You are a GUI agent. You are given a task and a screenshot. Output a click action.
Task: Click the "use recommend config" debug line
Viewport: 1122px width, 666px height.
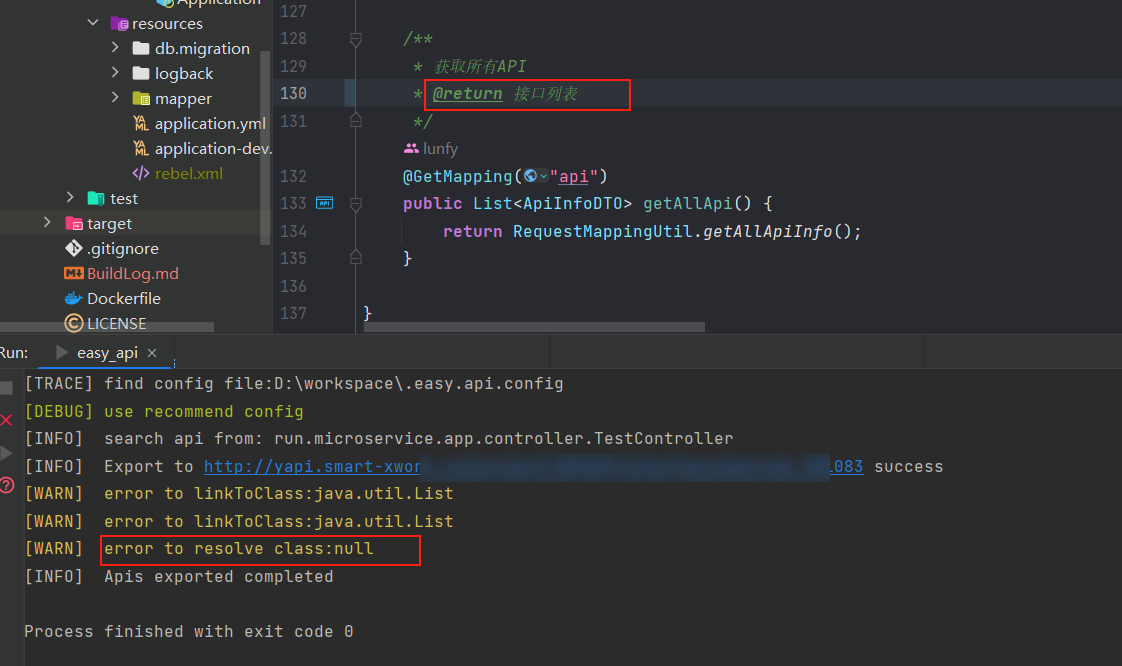pyautogui.click(x=204, y=412)
